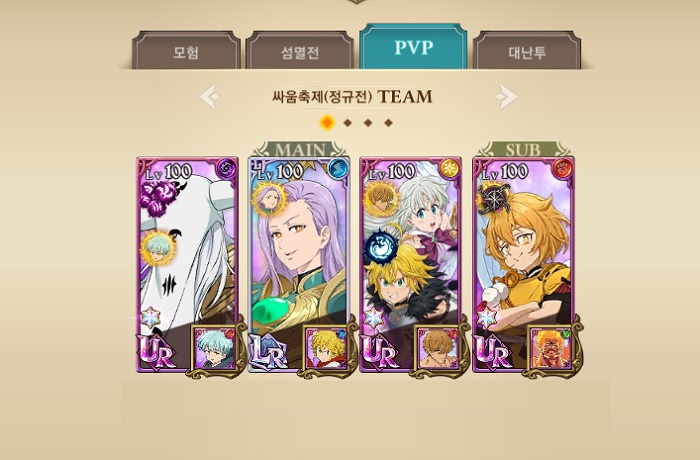Tap the fiery orange association icon on SUB card

[552, 349]
